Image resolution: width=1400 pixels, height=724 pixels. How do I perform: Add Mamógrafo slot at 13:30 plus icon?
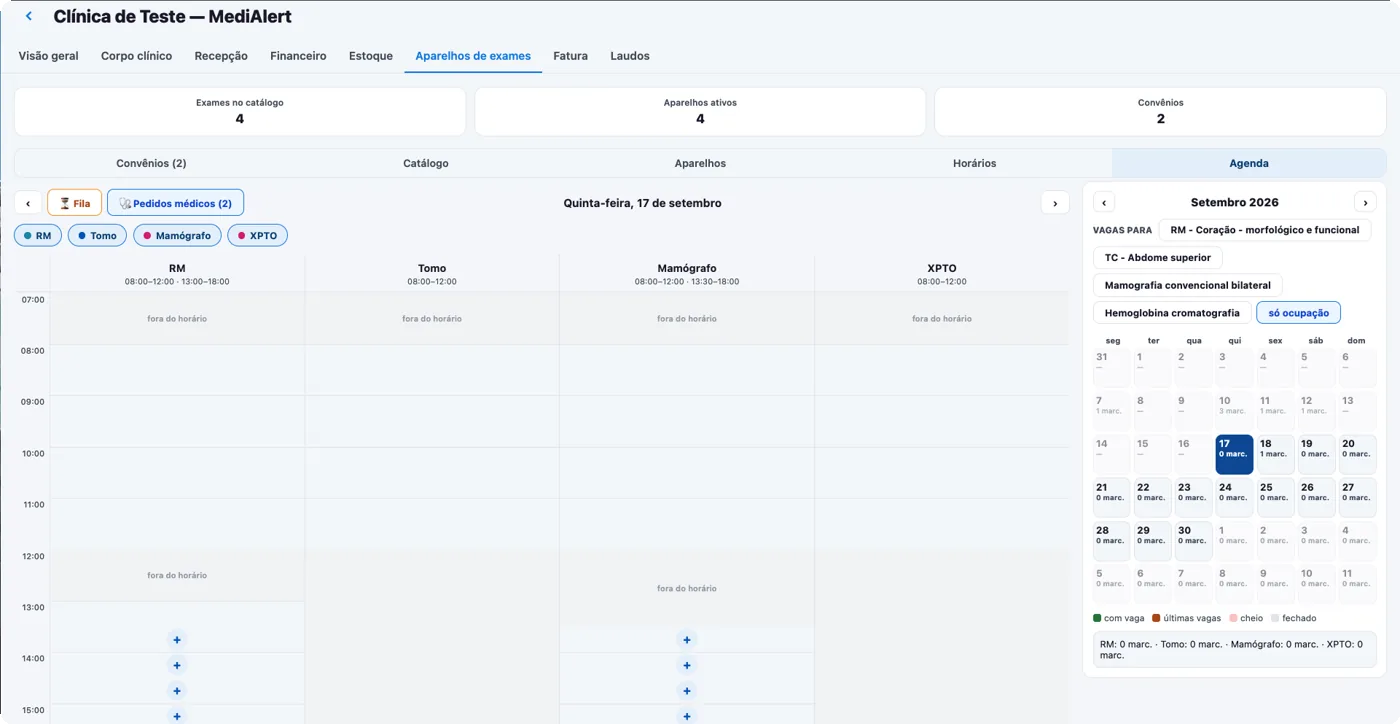[x=687, y=640]
